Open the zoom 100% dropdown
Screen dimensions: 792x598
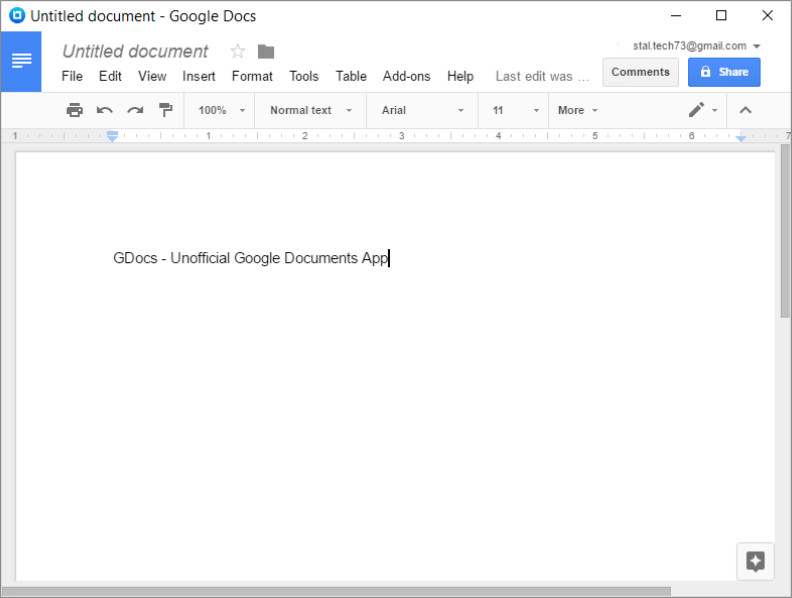click(x=221, y=110)
